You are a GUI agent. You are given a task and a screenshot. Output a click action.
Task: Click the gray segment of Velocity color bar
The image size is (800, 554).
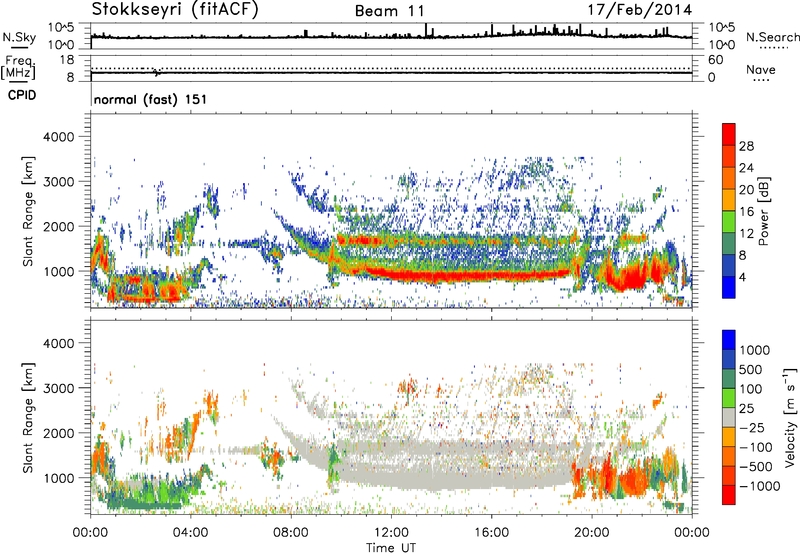point(729,417)
